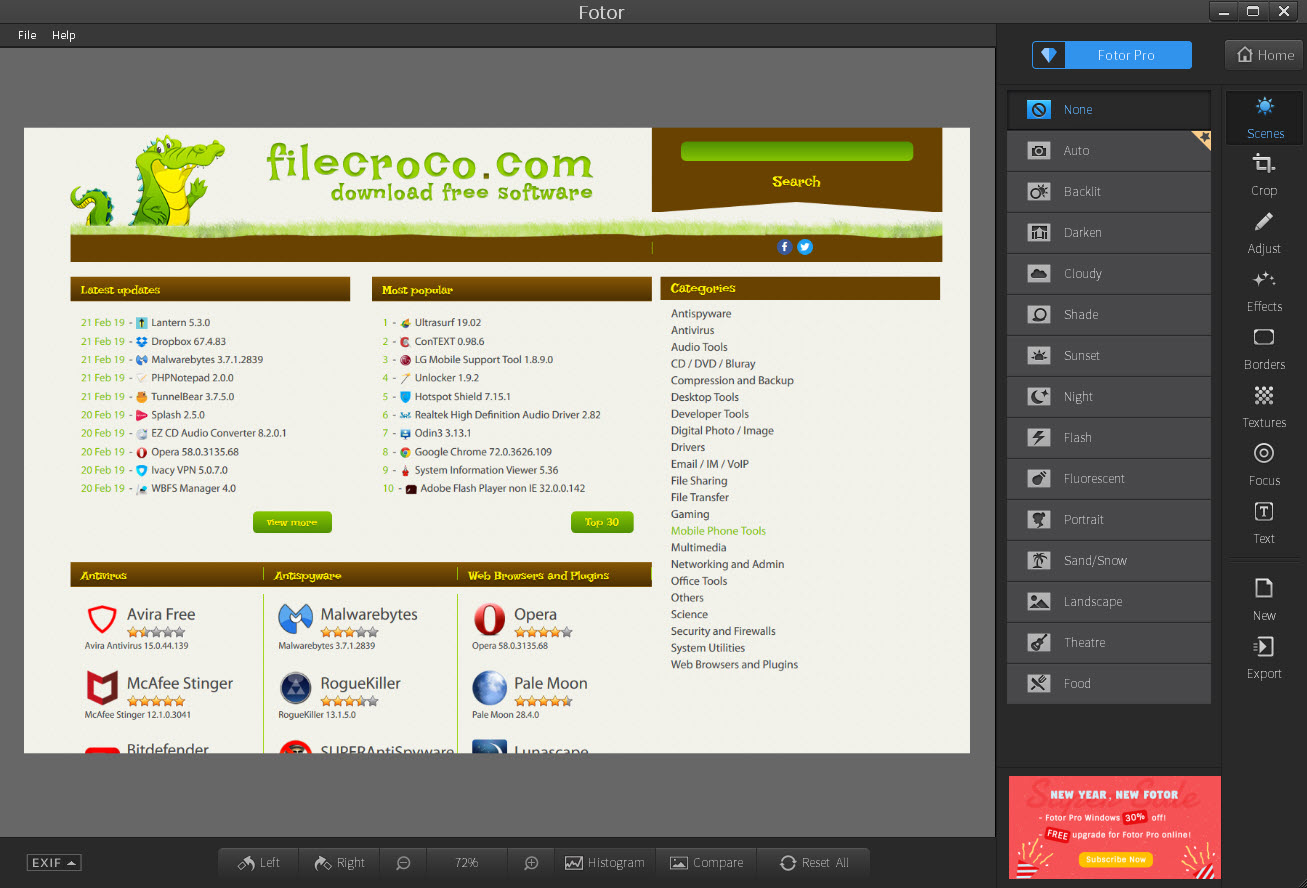This screenshot has height=888, width=1307.
Task: Select the Focus tool
Action: click(x=1264, y=463)
